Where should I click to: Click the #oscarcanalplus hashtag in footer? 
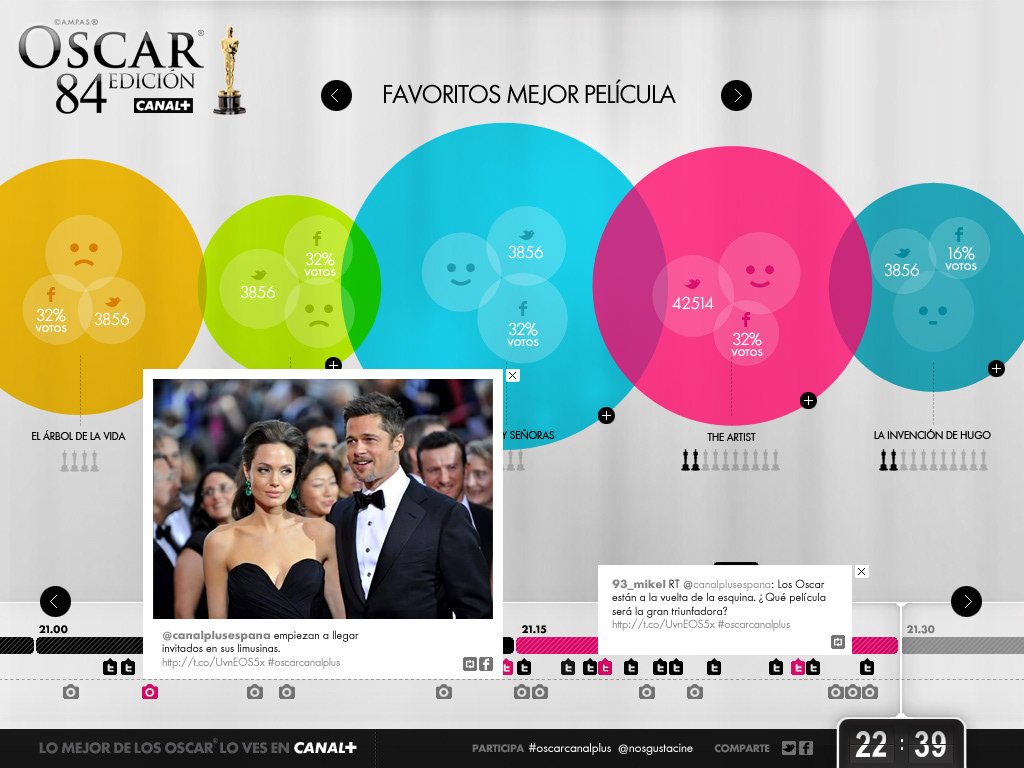click(x=570, y=748)
